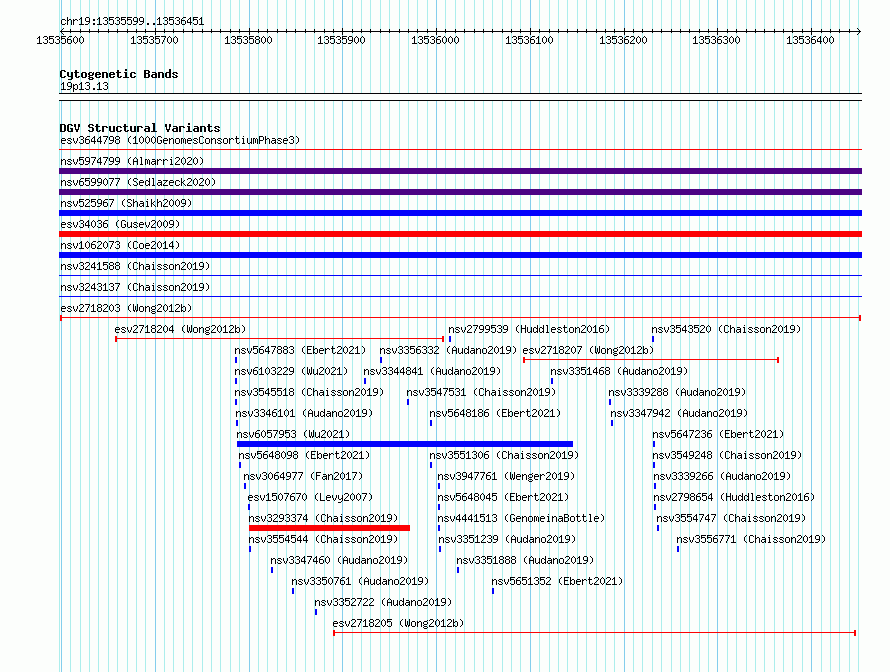Select the nsv3547531 Chaisson2019 label

[481, 392]
